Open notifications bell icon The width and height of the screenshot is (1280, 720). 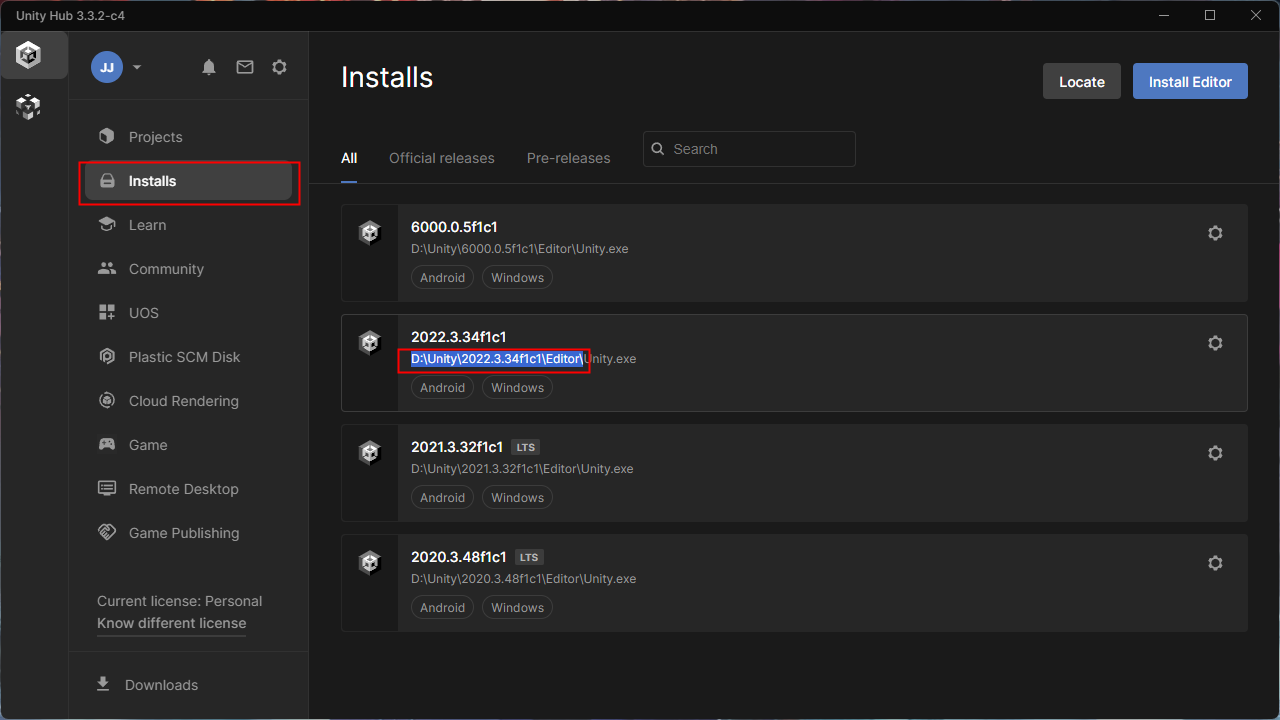point(209,67)
